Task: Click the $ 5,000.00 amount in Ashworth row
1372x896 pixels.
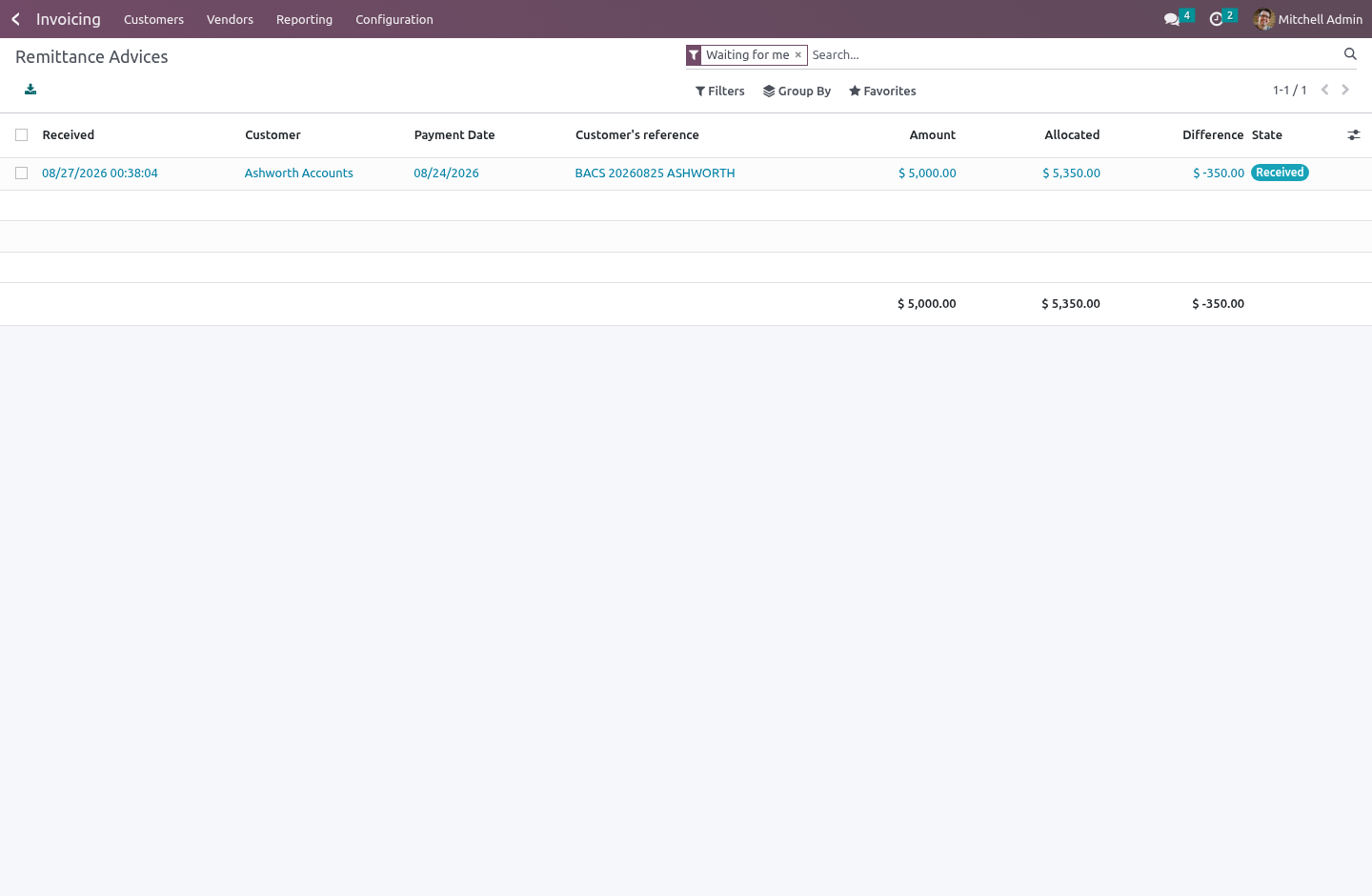Action: click(927, 173)
